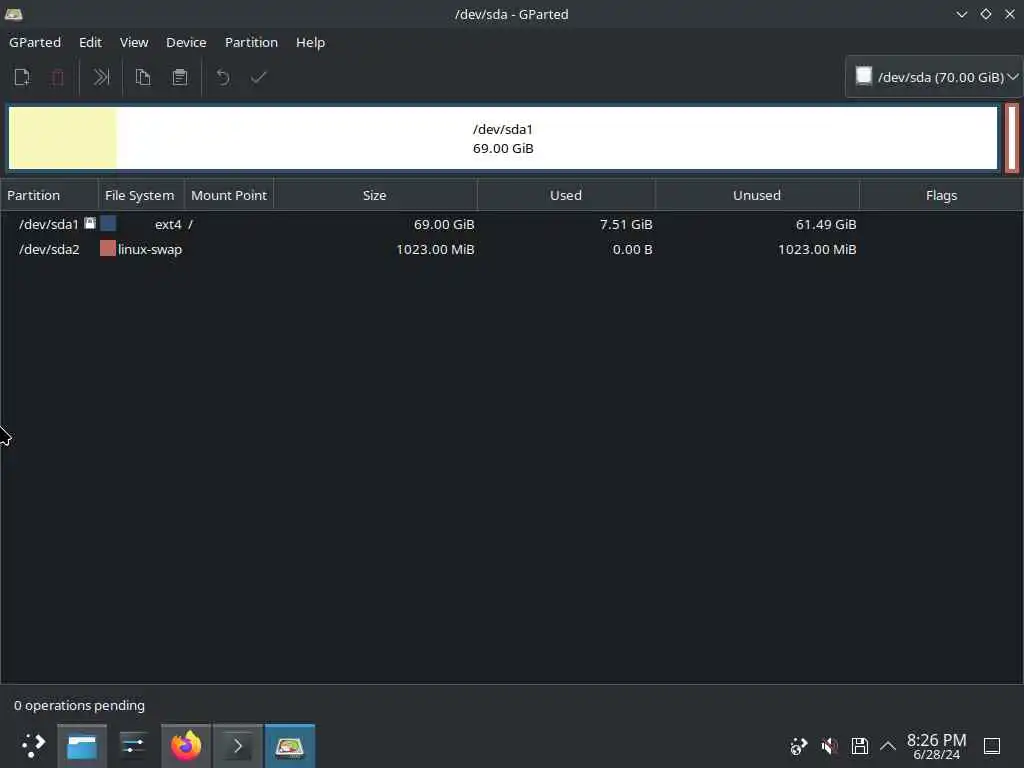Open the Partition menu
Screen dimensions: 1024x768
tap(251, 42)
